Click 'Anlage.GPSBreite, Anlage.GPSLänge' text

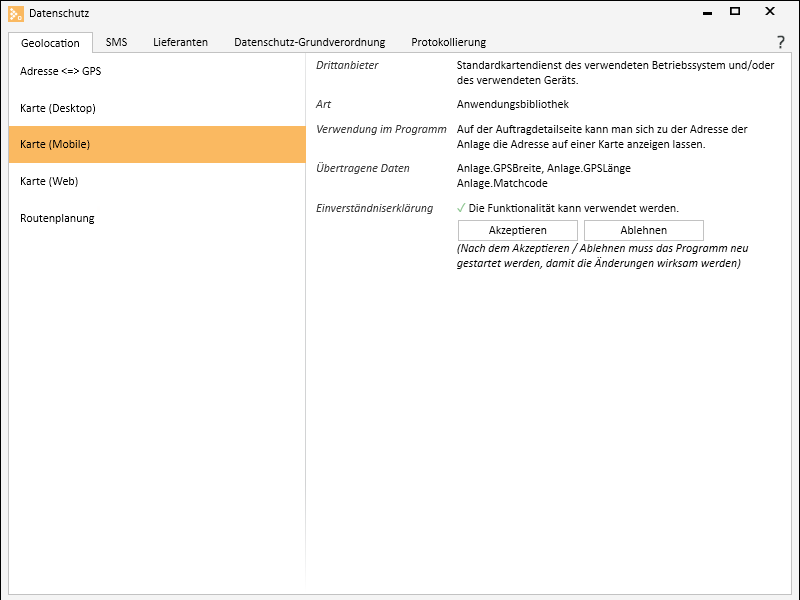[544, 168]
